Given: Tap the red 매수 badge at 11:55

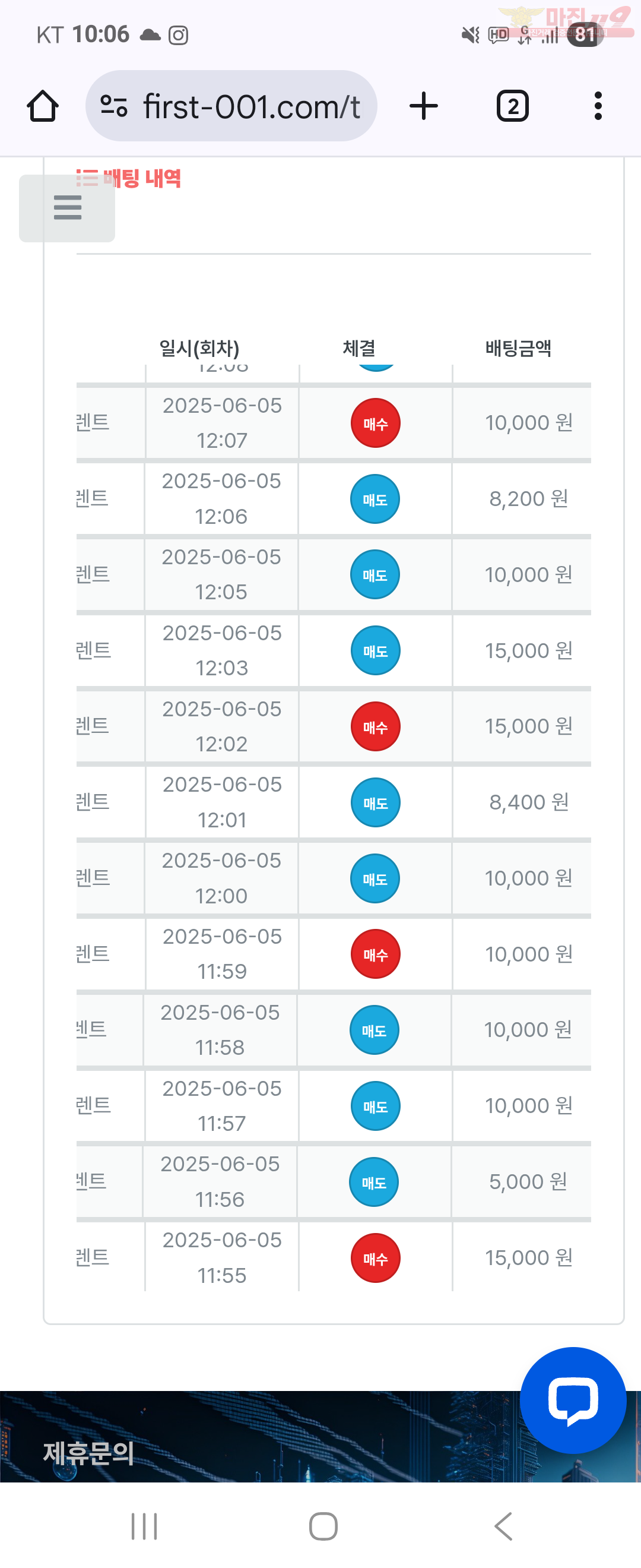Looking at the screenshot, I should (x=375, y=1258).
